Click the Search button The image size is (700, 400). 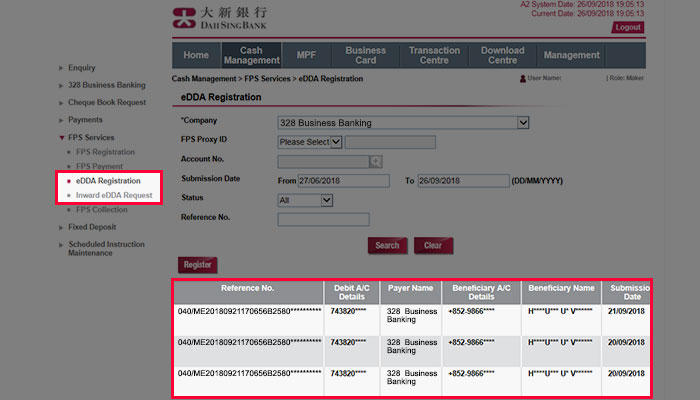pyautogui.click(x=387, y=245)
